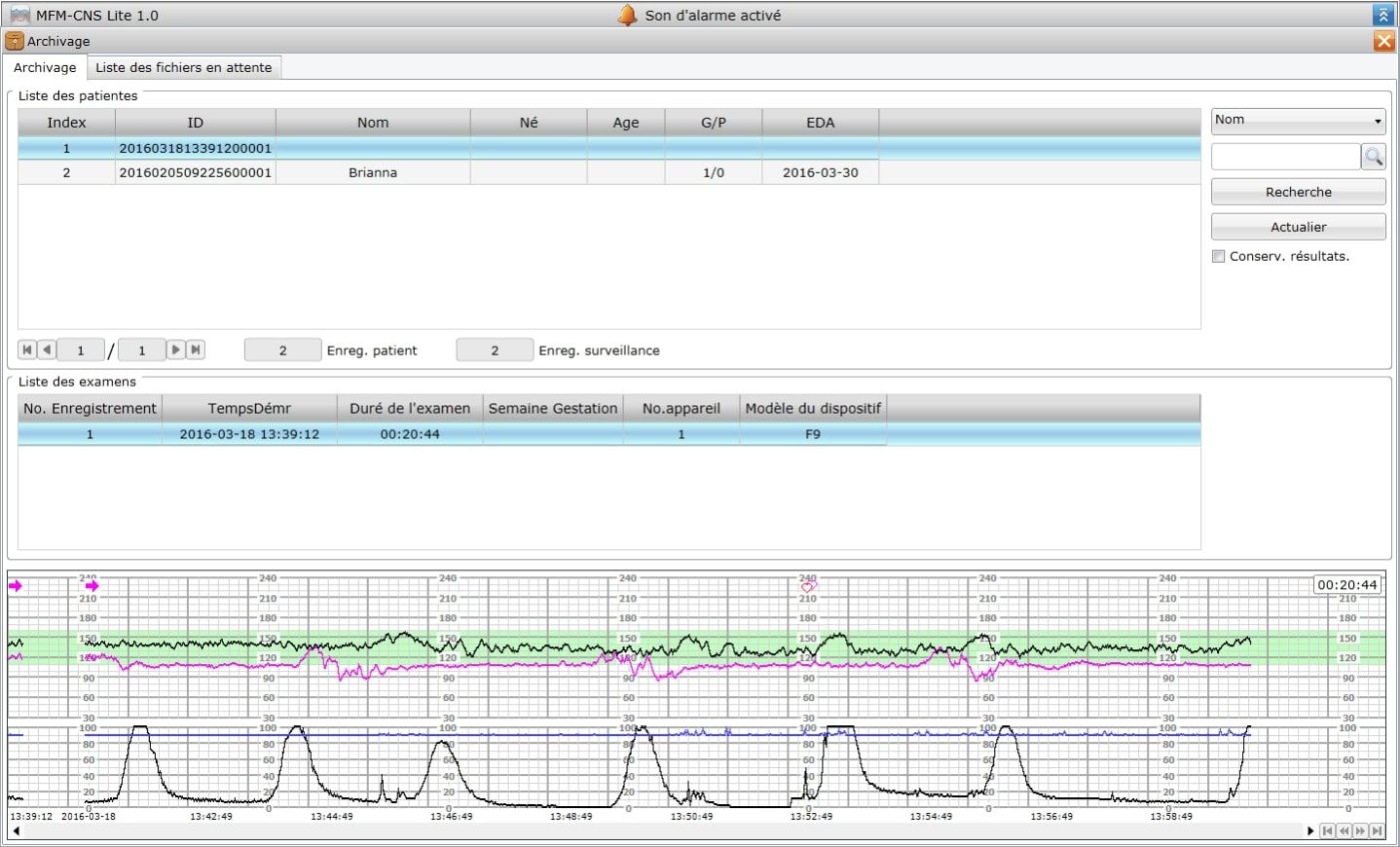Fast forward the CTG trace
Viewport: 1400px width, 847px height.
pyautogui.click(x=1360, y=830)
